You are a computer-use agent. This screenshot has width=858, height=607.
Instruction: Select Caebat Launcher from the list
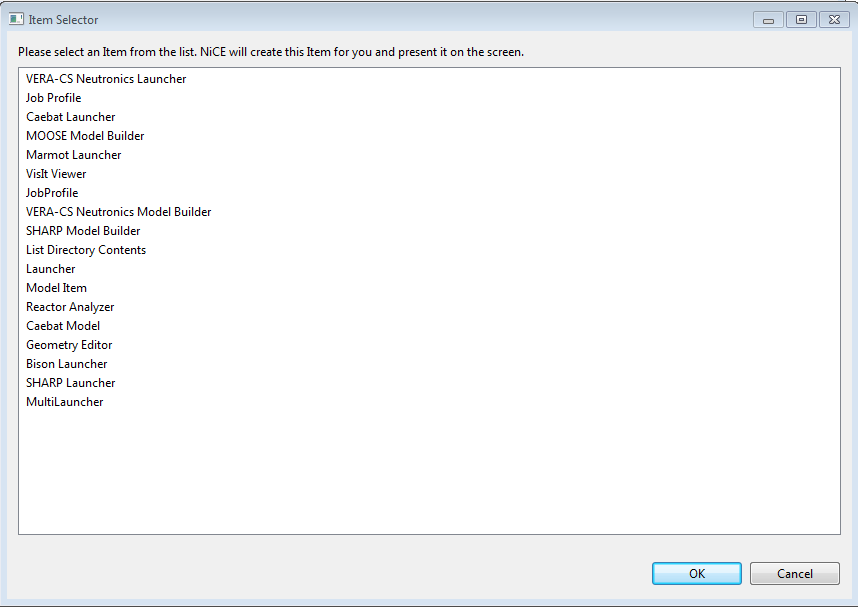pyautogui.click(x=71, y=117)
